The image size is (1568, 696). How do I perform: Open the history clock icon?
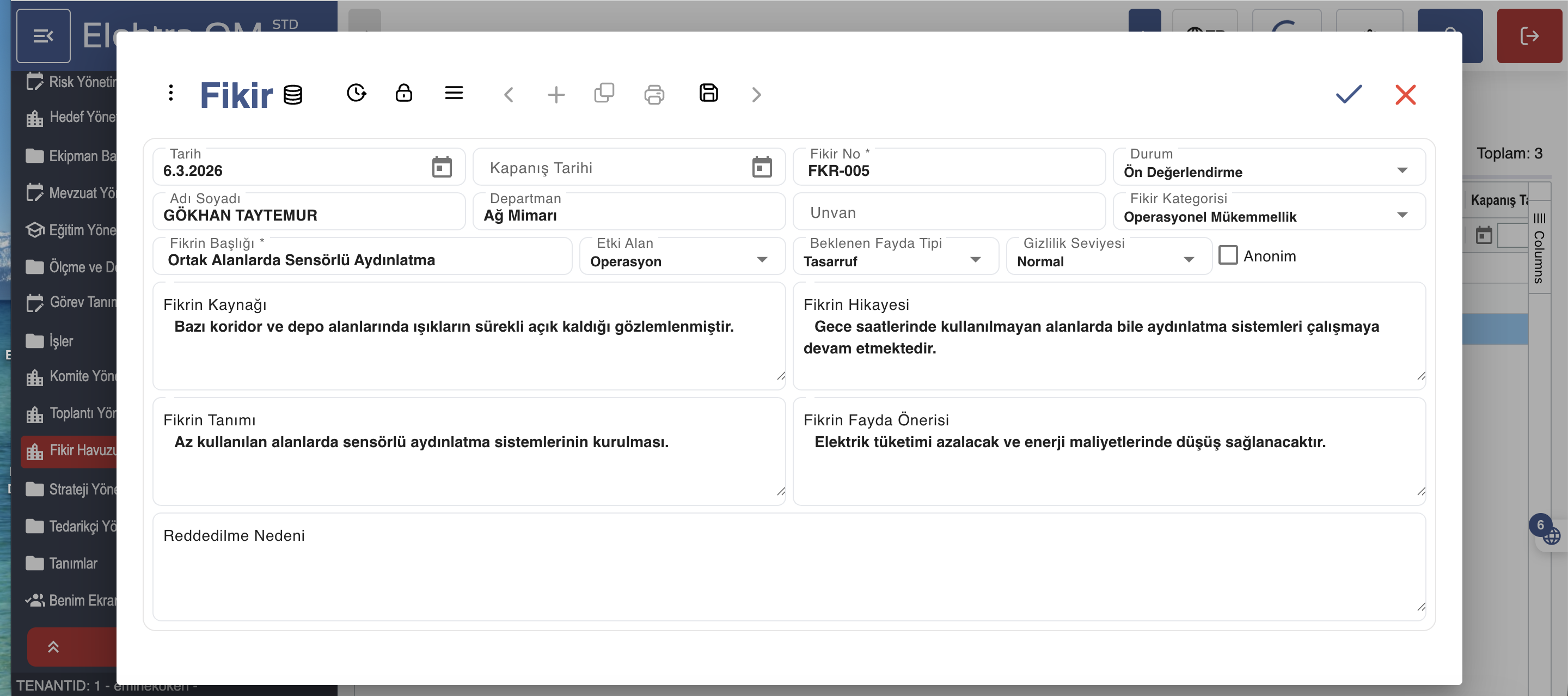tap(356, 93)
